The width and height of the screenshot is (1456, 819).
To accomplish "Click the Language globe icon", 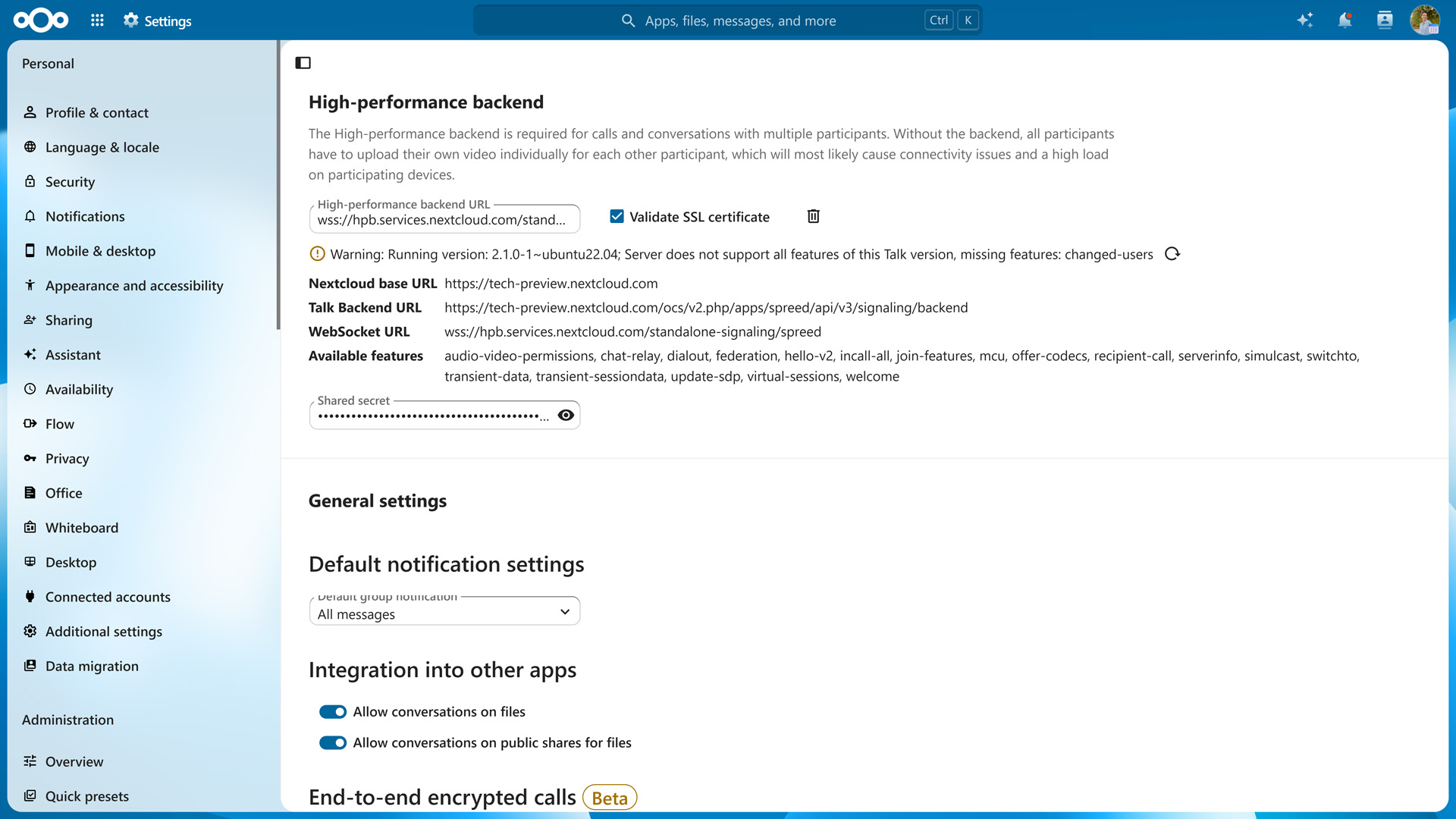I will coord(30,147).
